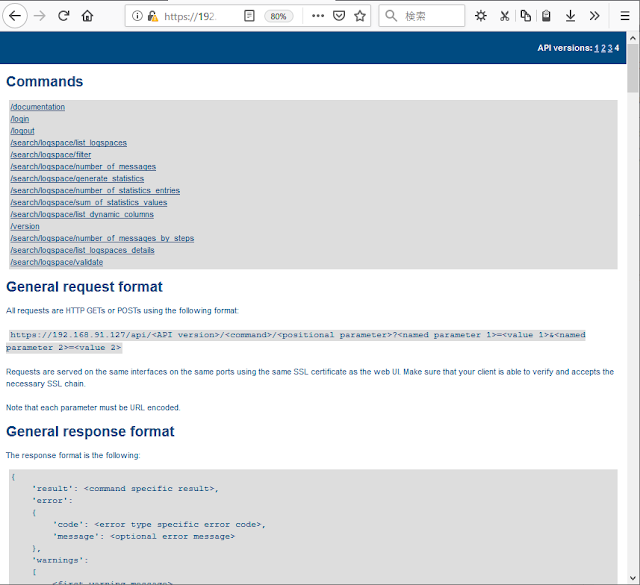
Task: Click the vertical scrollbar thumb
Action: (633, 68)
